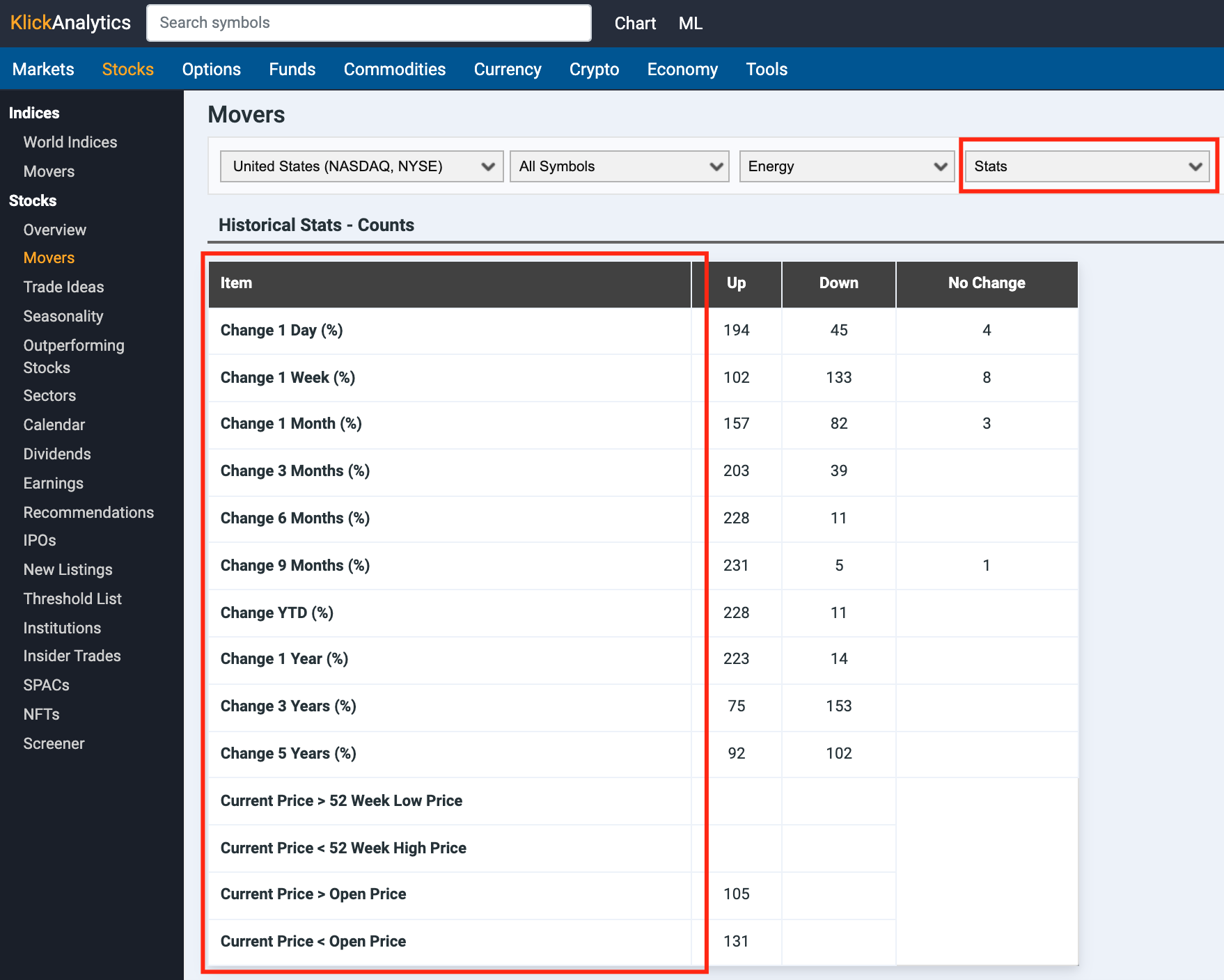Open SPACs in sidebar
Image resolution: width=1224 pixels, height=980 pixels.
click(x=46, y=685)
